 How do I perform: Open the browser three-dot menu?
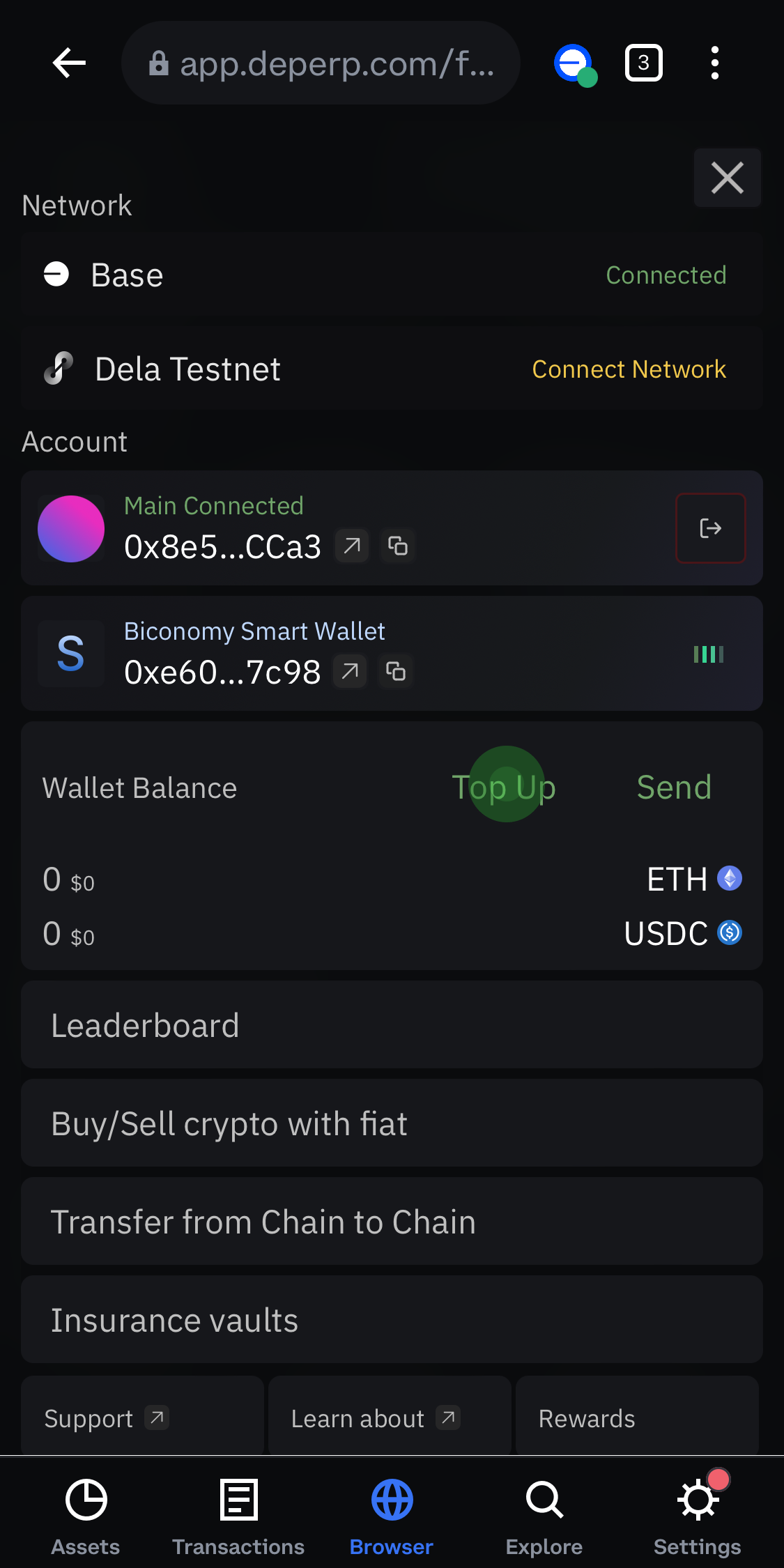714,63
